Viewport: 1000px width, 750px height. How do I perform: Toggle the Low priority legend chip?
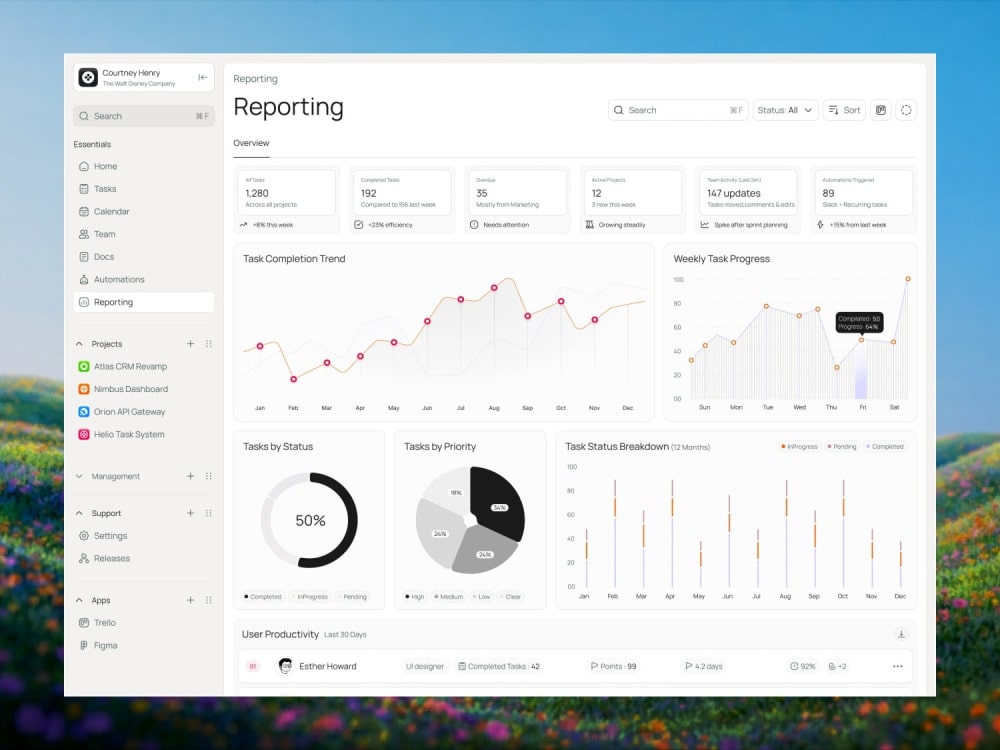pos(482,597)
